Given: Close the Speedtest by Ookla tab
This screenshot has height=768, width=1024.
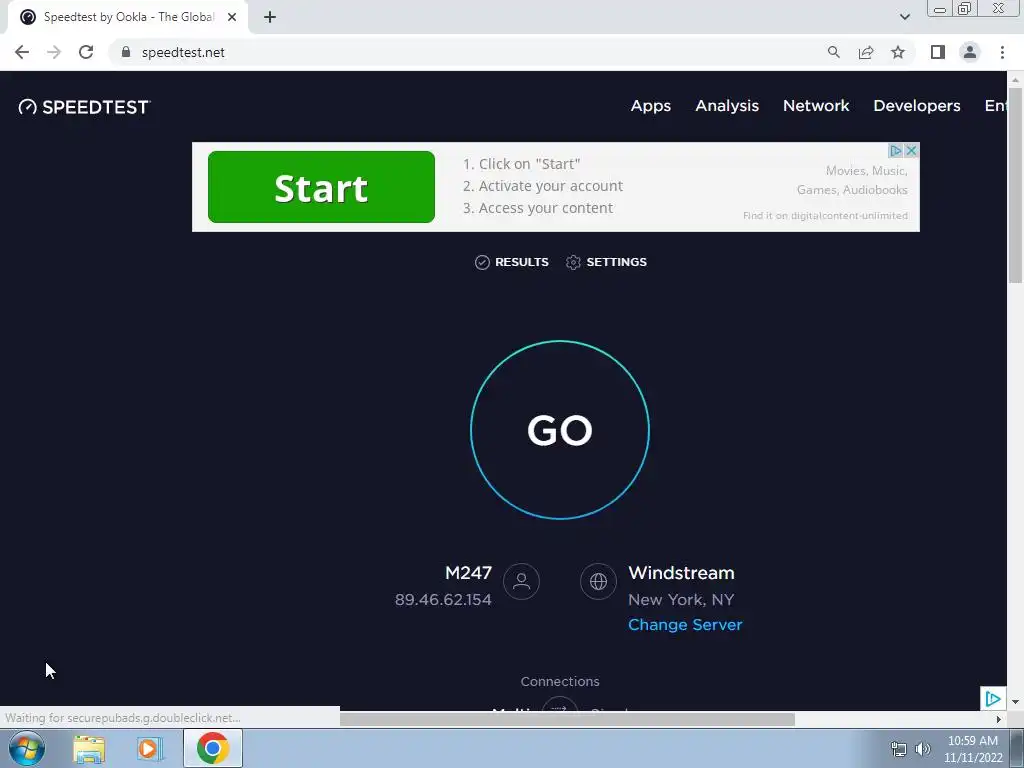Looking at the screenshot, I should click(x=232, y=17).
